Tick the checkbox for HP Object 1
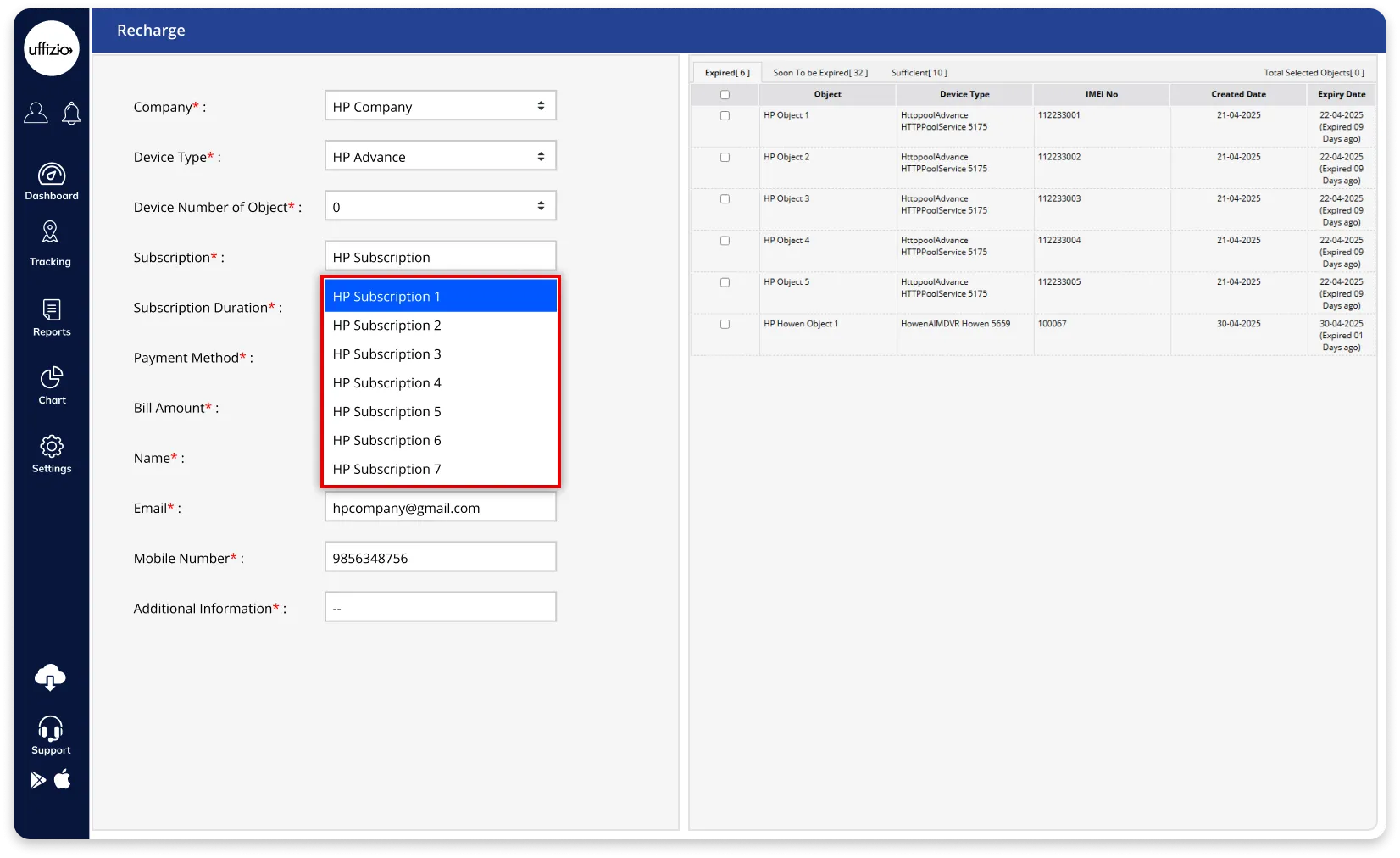This screenshot has height=858, width=1400. [725, 115]
